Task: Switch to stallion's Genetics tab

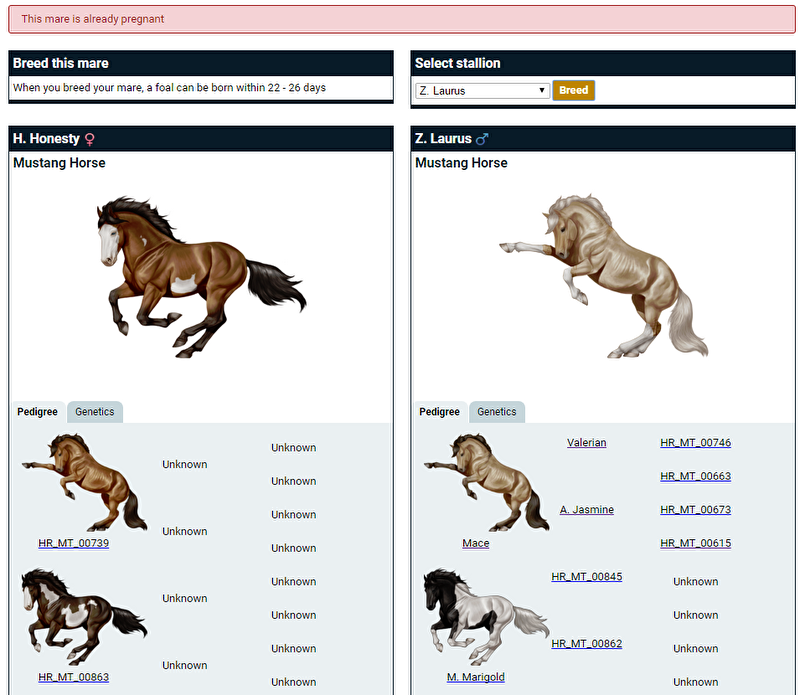Action: point(497,412)
